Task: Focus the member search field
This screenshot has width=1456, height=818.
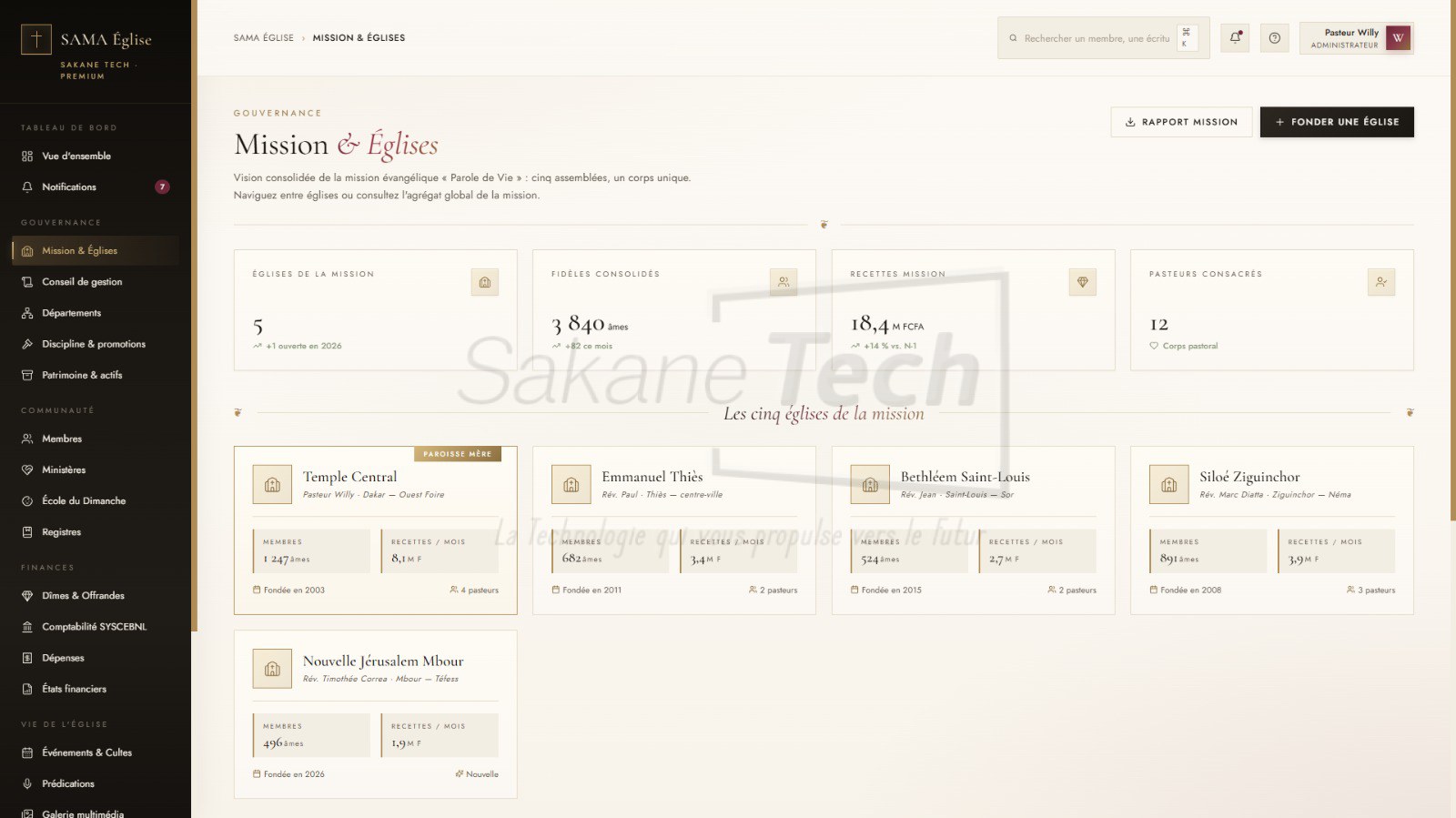Action: (x=1103, y=38)
